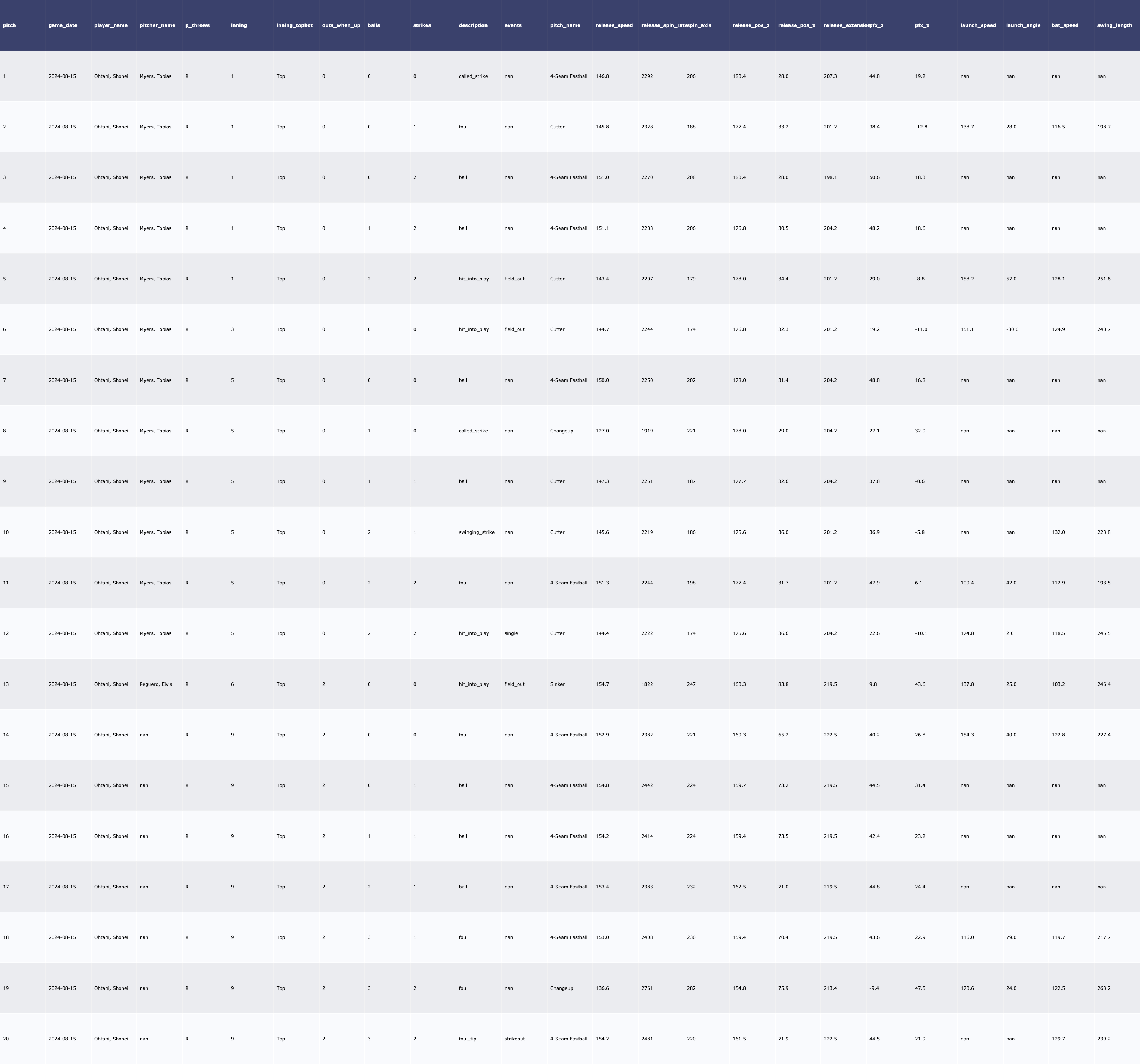
Task: Click the foul_tip description cell
Action: coord(467,1039)
